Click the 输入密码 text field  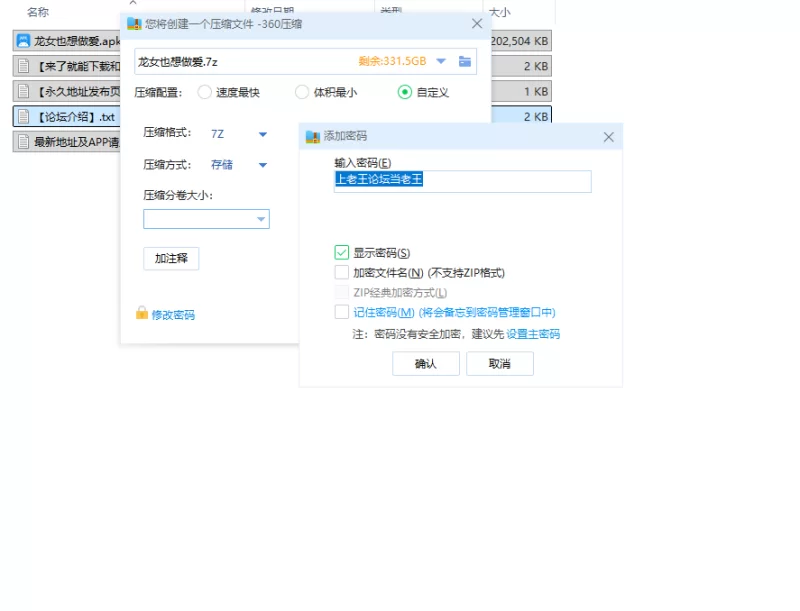tap(463, 181)
